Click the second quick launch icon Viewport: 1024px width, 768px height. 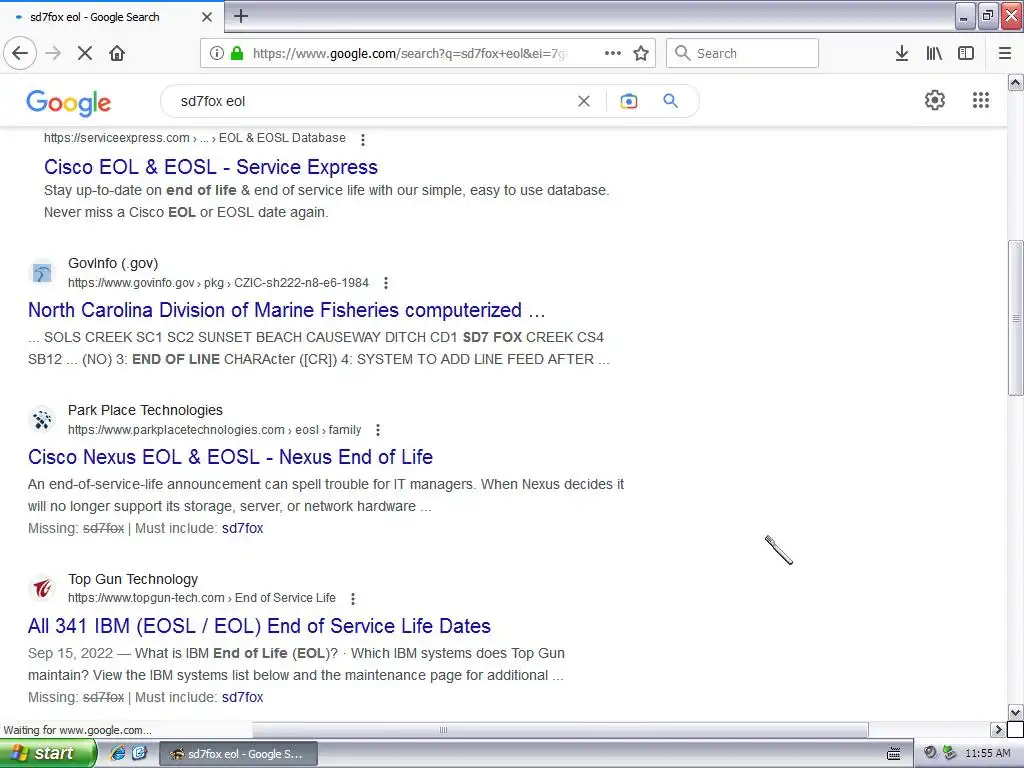pos(139,754)
